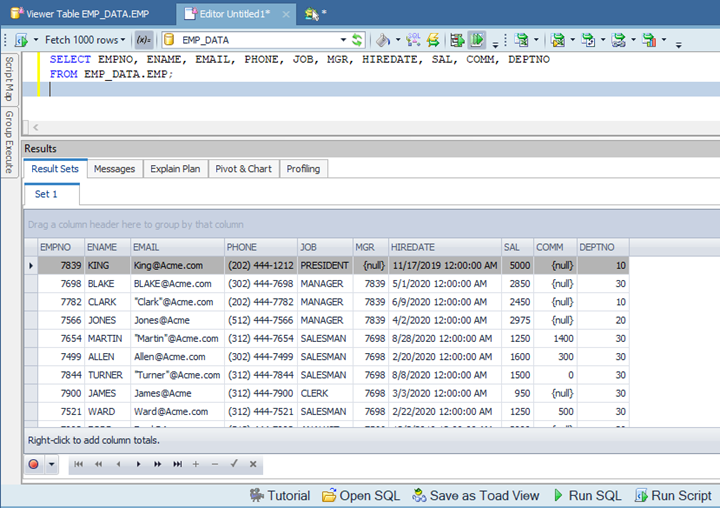Click the previous page navigator icon
This screenshot has width=720, height=508.
(x=98, y=464)
